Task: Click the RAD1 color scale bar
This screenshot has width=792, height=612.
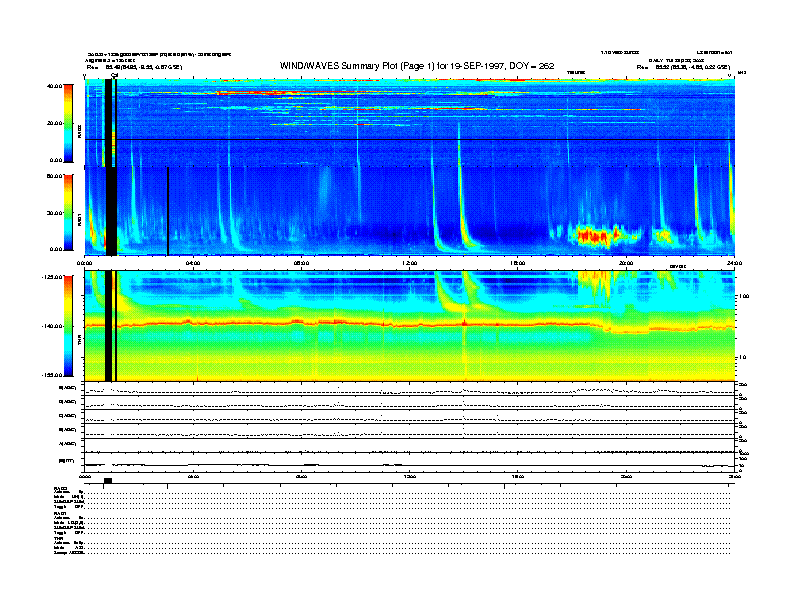Action: [68, 213]
